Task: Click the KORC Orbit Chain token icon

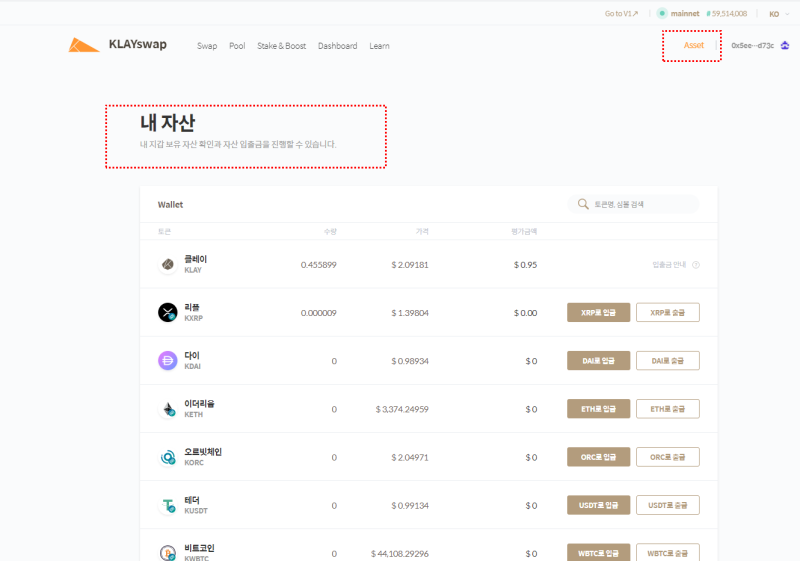Action: (167, 457)
